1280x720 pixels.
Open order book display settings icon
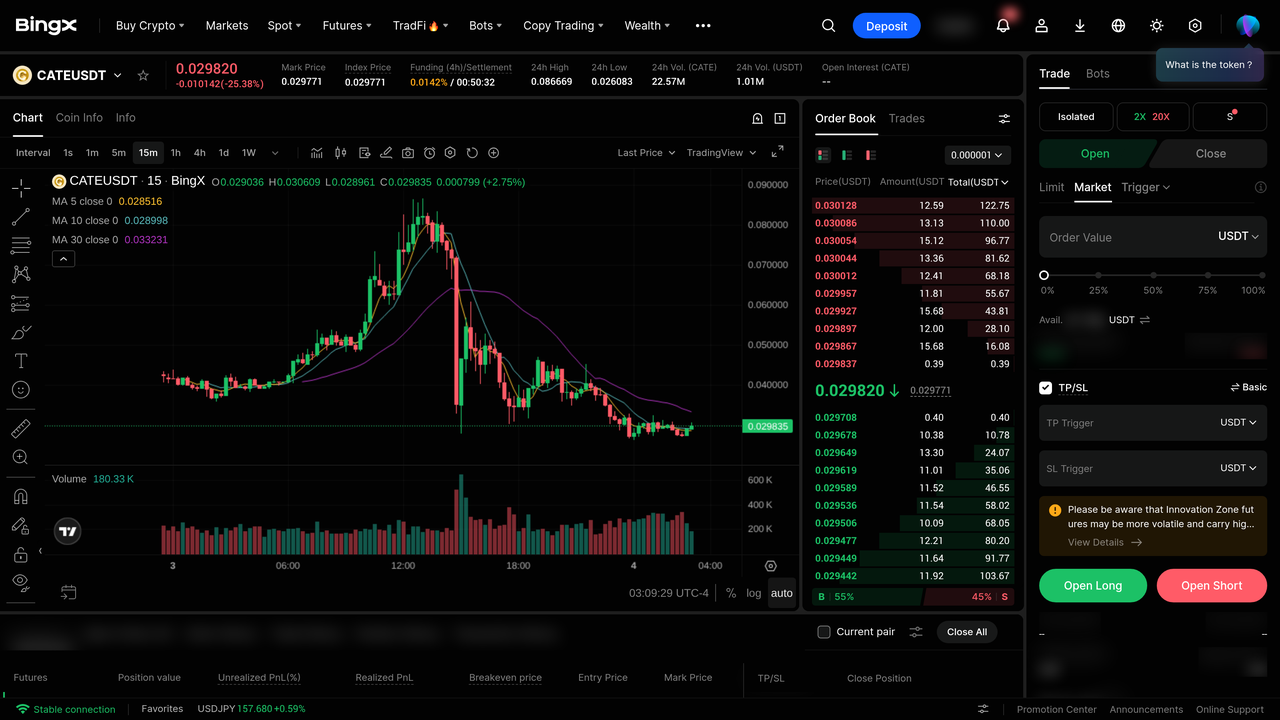click(1004, 119)
